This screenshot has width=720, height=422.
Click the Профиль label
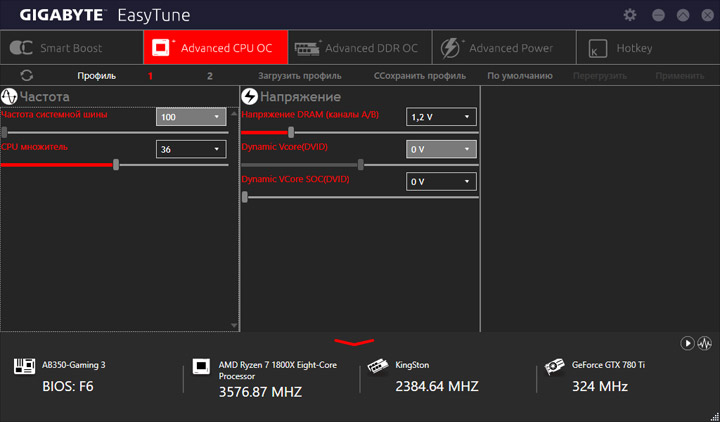96,76
